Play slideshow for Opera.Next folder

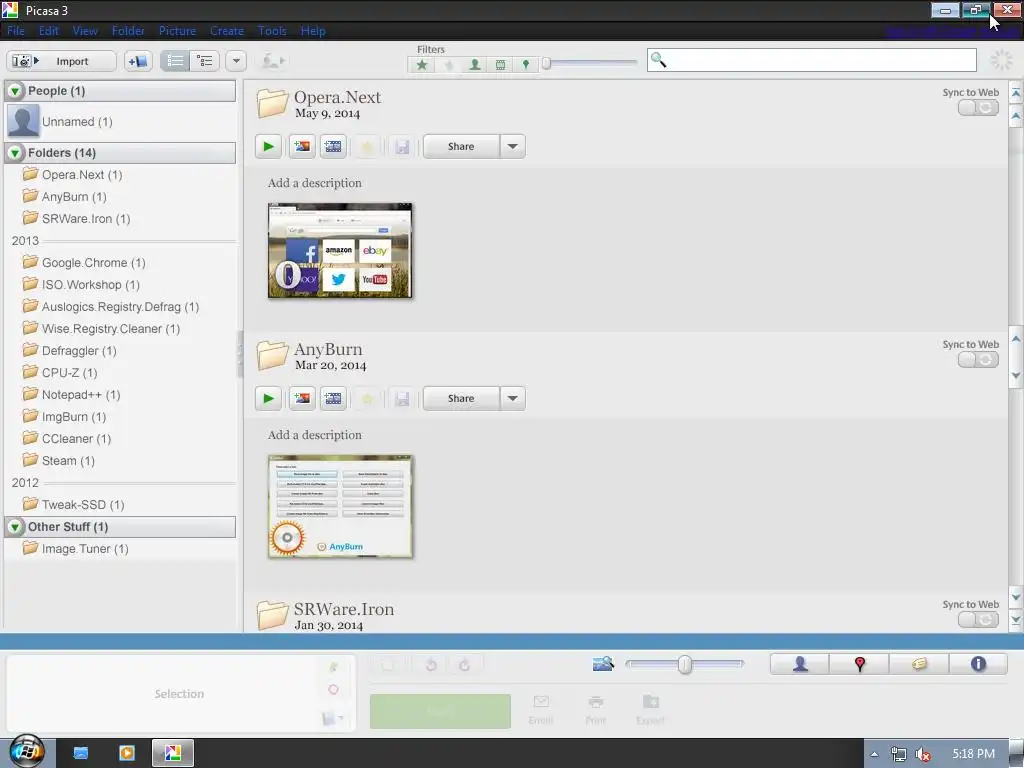pyautogui.click(x=268, y=146)
